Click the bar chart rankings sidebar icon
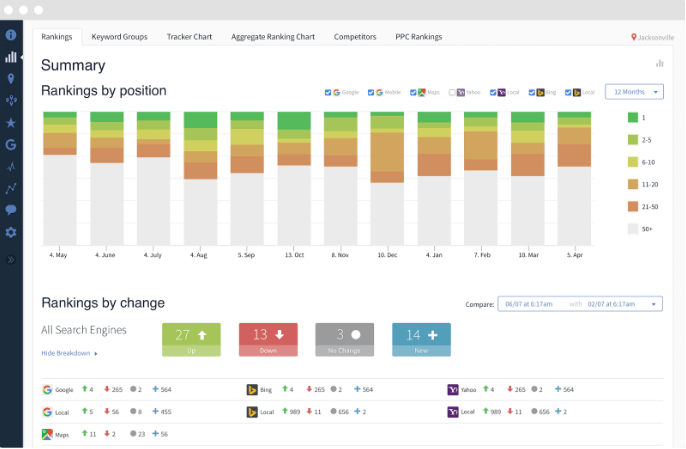686x449 pixels. pos(11,57)
